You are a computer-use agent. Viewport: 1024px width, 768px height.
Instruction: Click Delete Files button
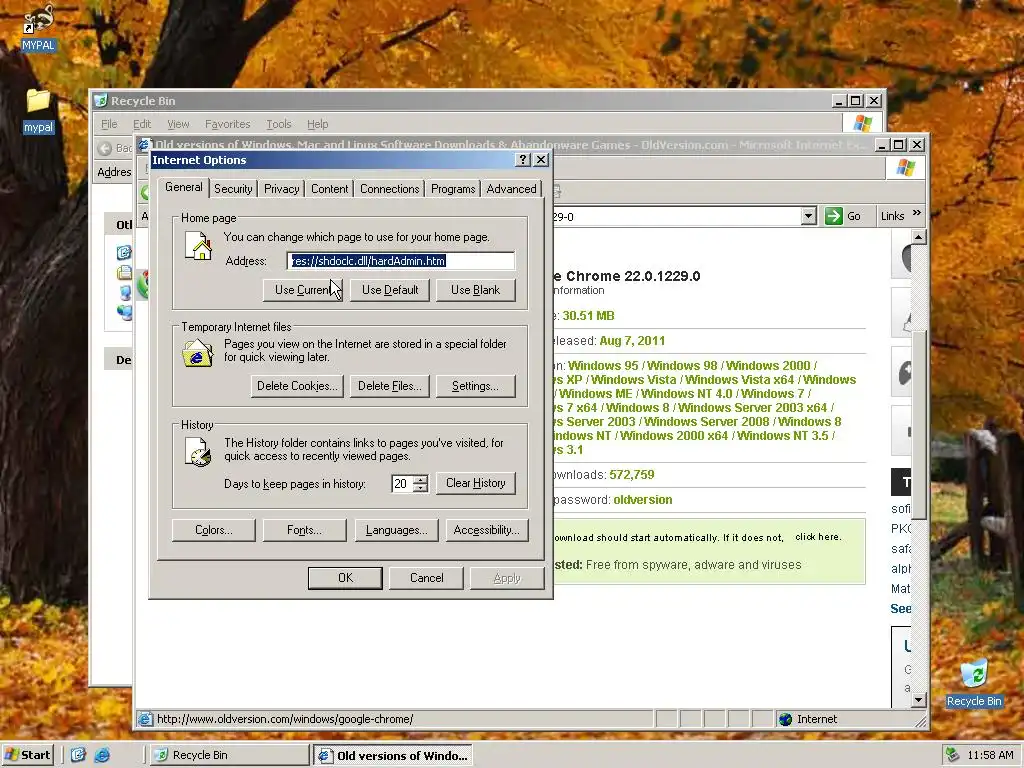tap(390, 386)
